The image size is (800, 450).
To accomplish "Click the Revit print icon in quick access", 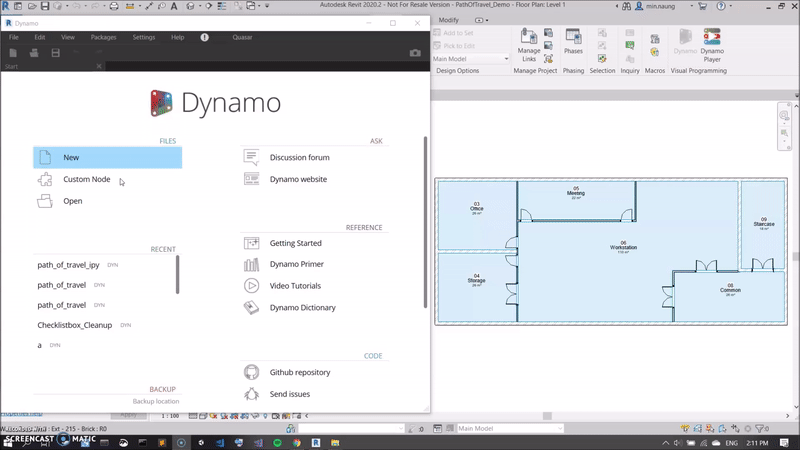I will pos(113,6).
